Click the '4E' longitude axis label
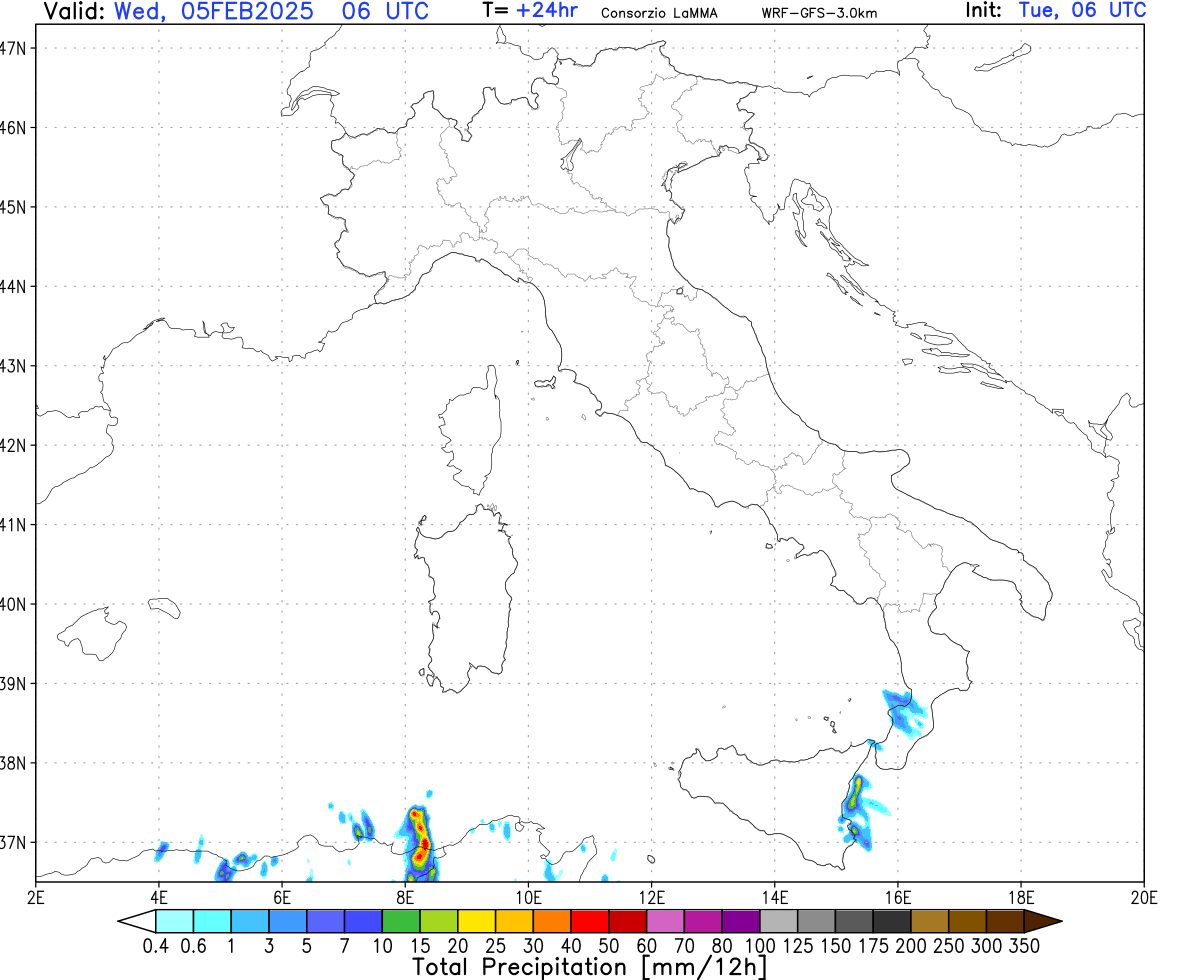The image size is (1180, 980). point(159,897)
